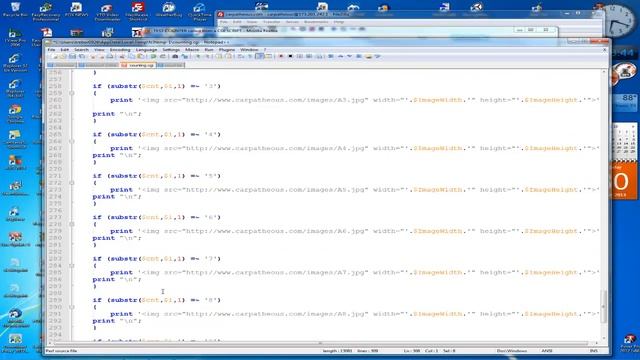This screenshot has height=360, width=640.
Task: Select the YTD Video Downloader desktop icon
Action: coord(107,11)
